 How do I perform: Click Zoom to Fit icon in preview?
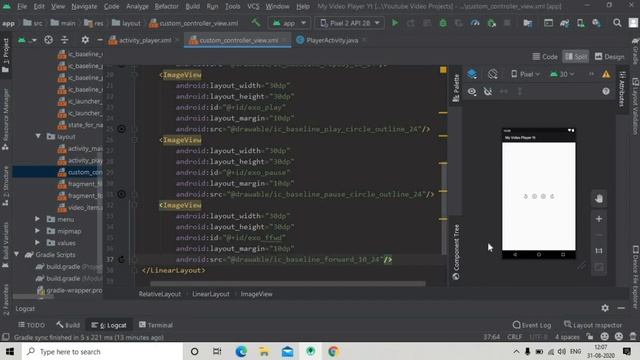click(599, 251)
